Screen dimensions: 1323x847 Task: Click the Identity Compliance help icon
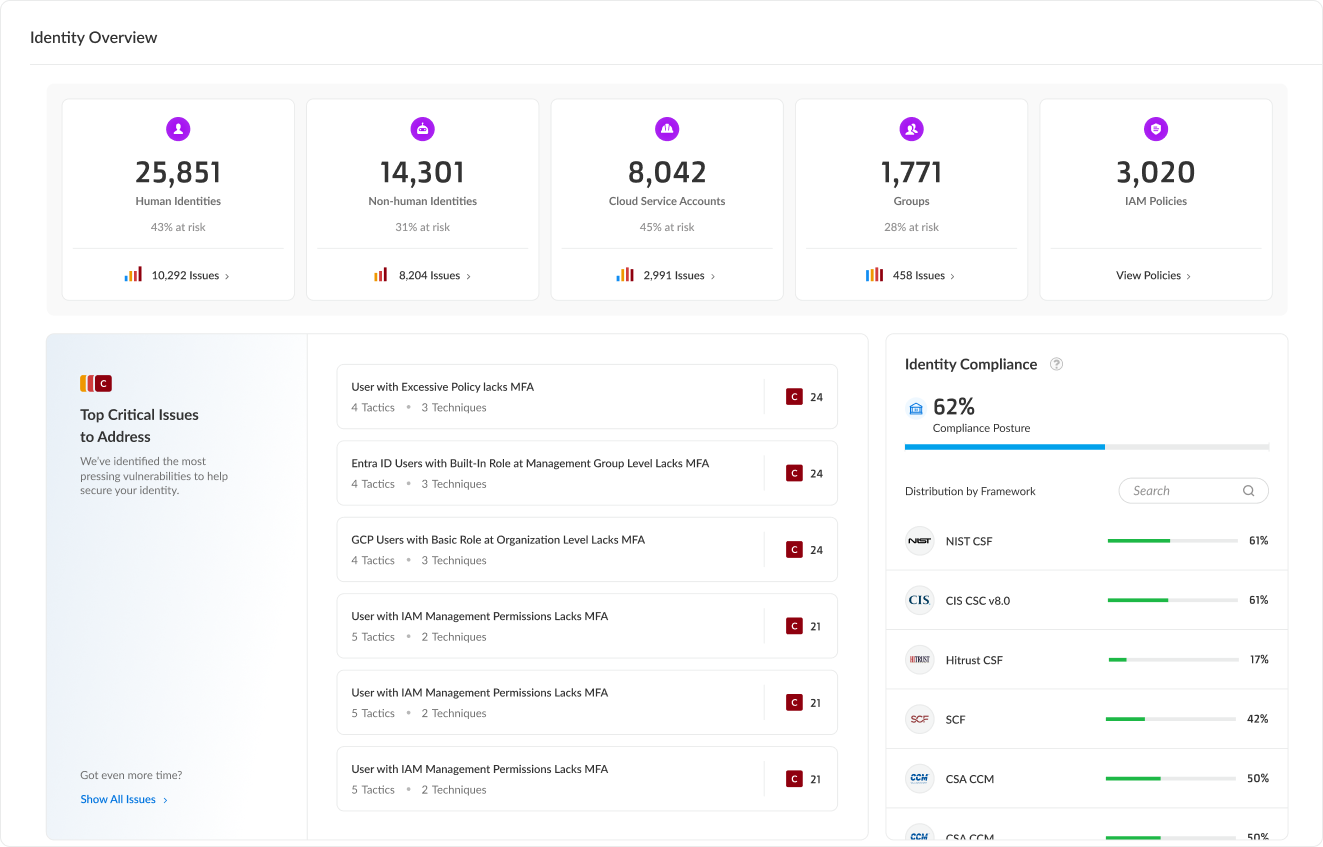click(x=1056, y=365)
